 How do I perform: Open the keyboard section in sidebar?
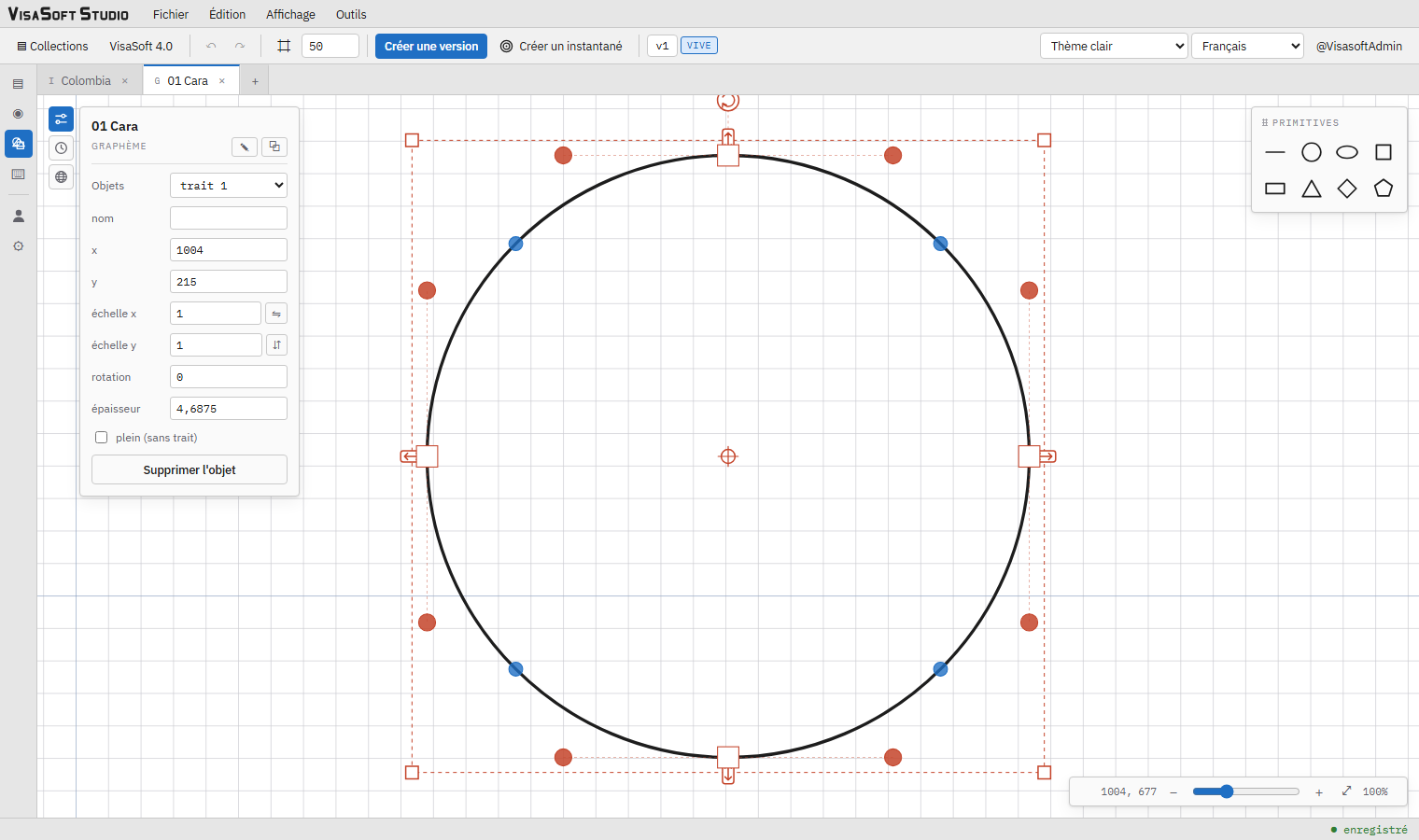point(18,175)
